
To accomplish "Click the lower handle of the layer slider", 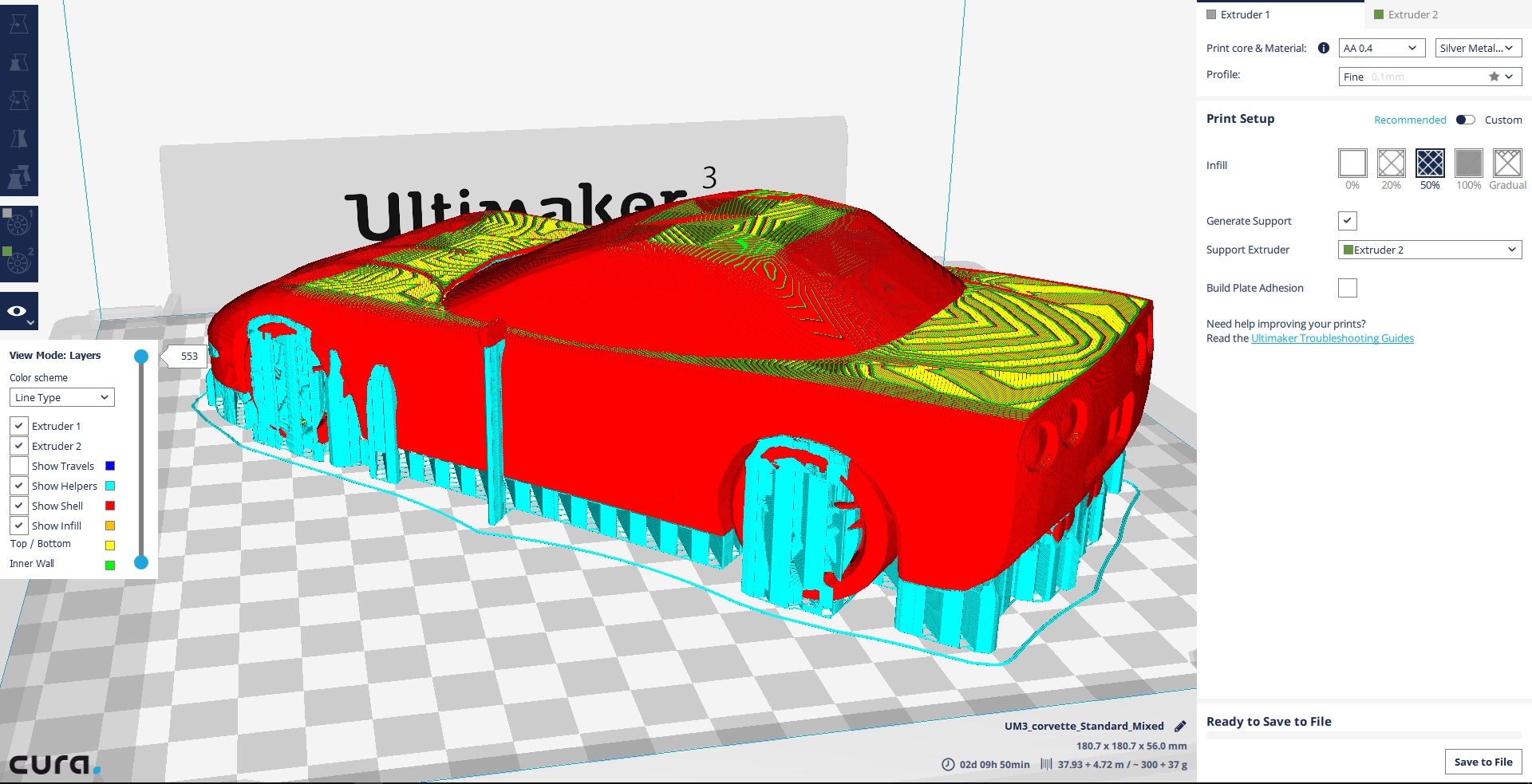I will click(141, 562).
